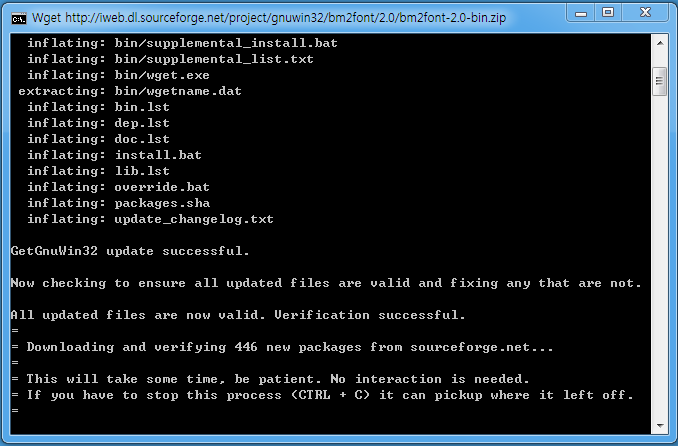Click the Wget sourceforge URL title bar
678x446 pixels.
coord(269,18)
